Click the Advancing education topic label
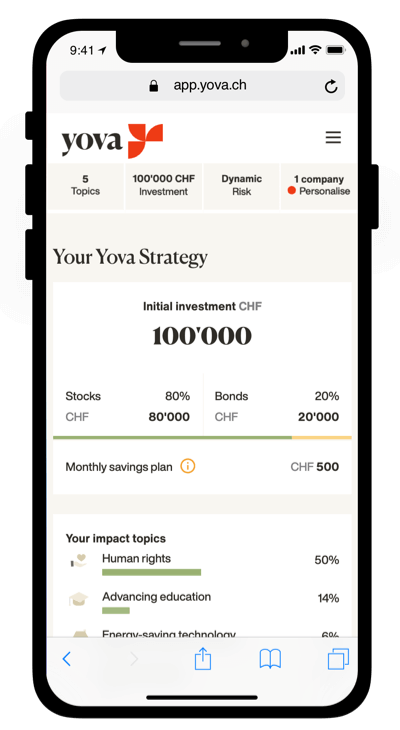400x730 pixels. click(156, 597)
